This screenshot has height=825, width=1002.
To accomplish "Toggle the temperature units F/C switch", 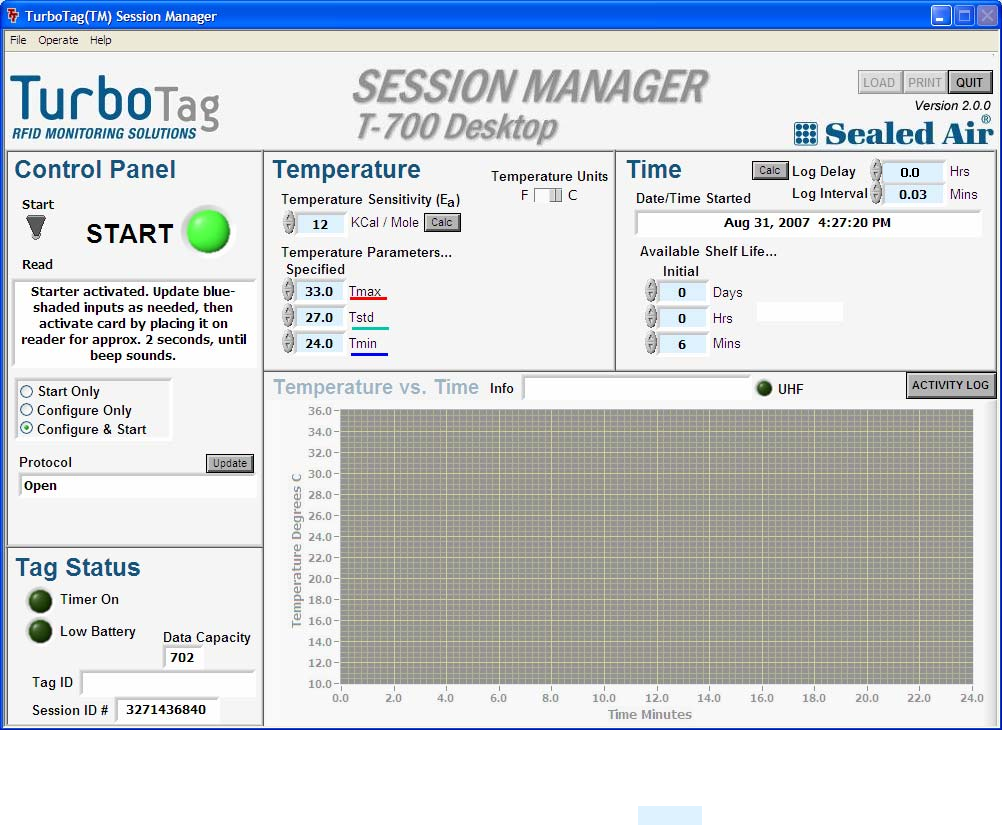I will [548, 195].
